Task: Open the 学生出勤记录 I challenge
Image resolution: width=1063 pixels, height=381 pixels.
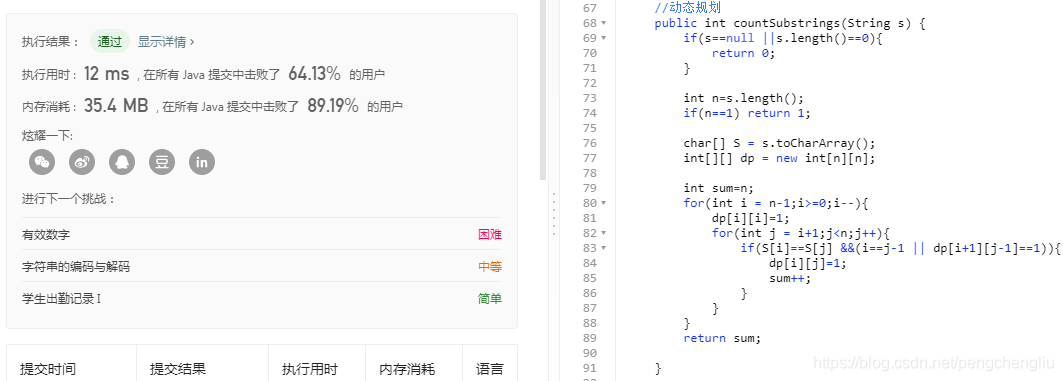Action: point(62,299)
